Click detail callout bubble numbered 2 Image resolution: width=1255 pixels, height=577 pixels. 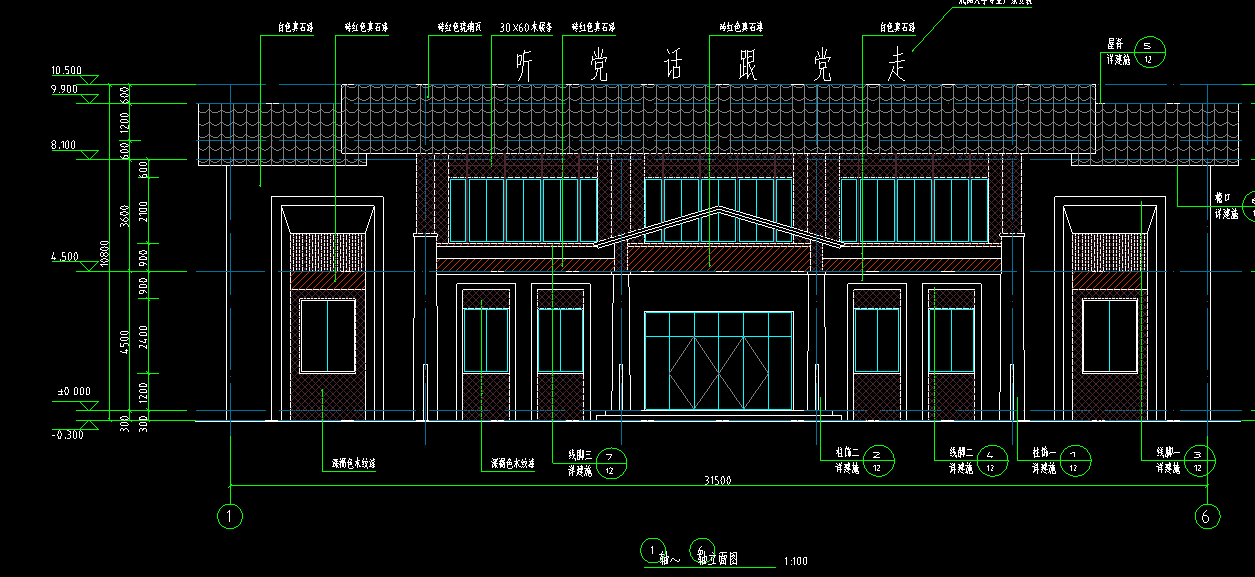coord(878,461)
